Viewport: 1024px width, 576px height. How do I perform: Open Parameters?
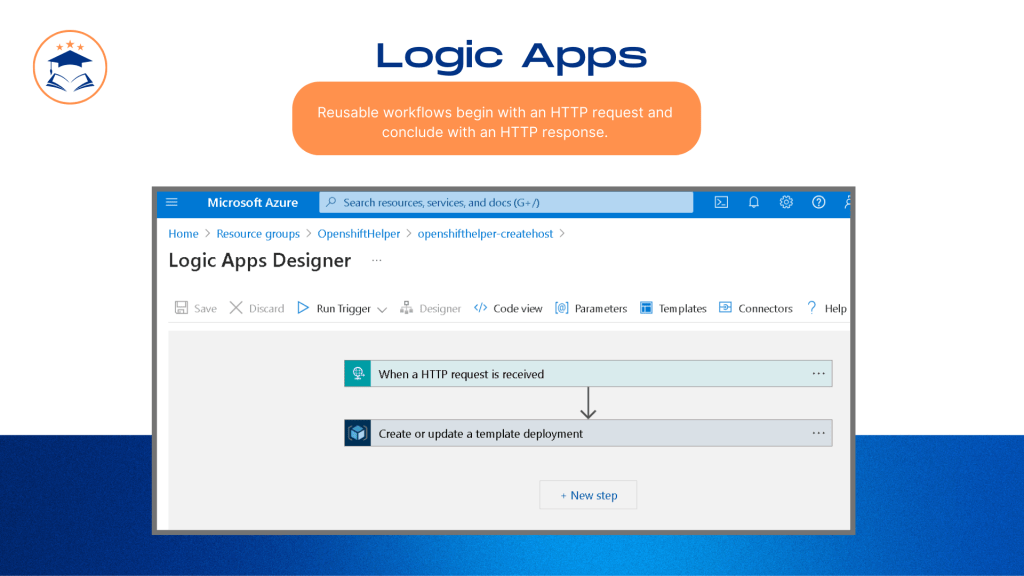pyautogui.click(x=591, y=308)
